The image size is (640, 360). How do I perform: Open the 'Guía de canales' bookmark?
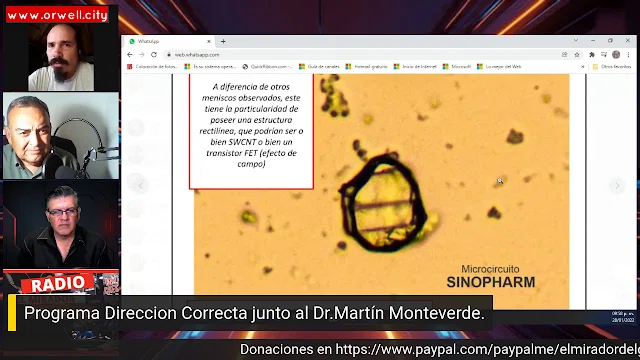click(319, 67)
